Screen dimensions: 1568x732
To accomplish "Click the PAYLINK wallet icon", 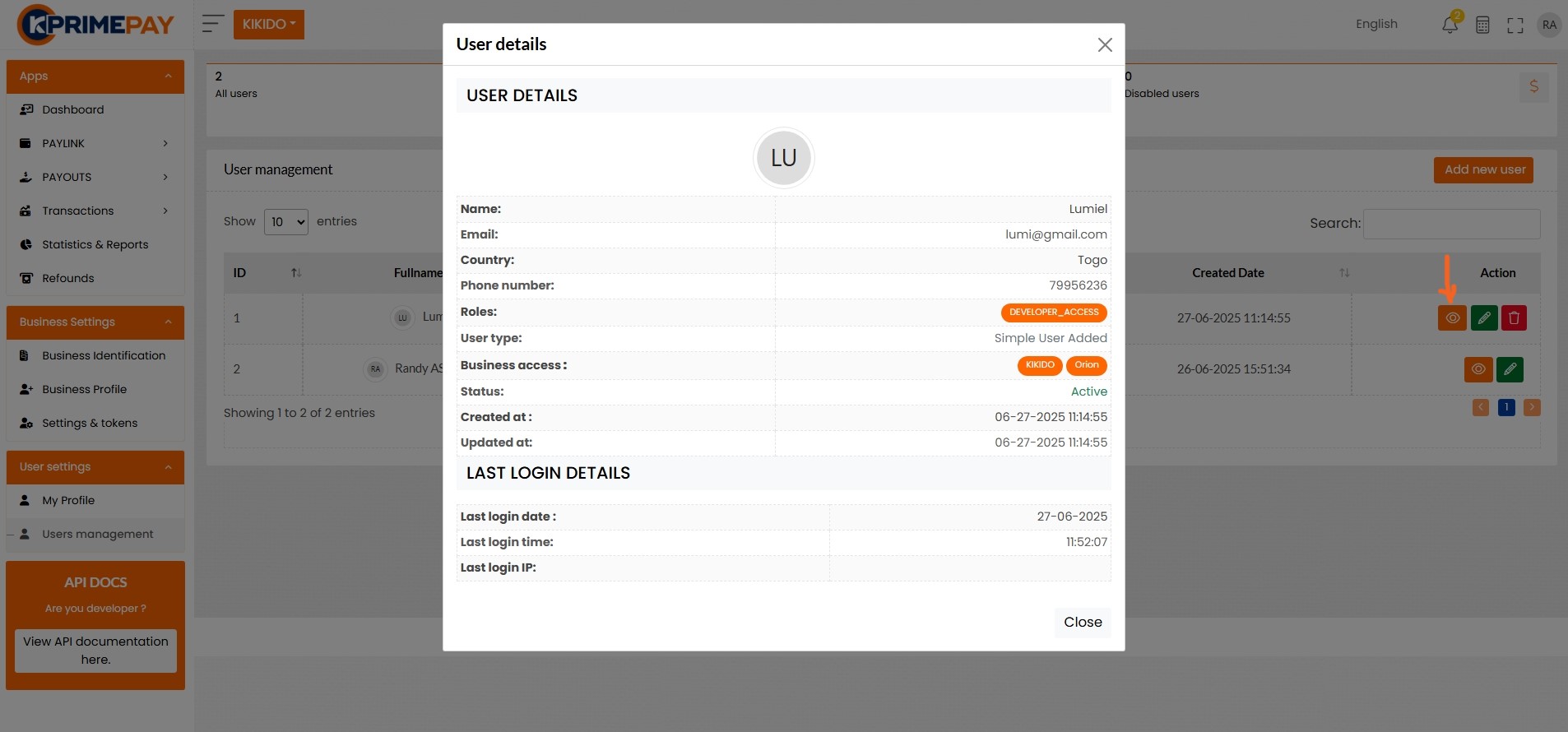I will pos(26,143).
